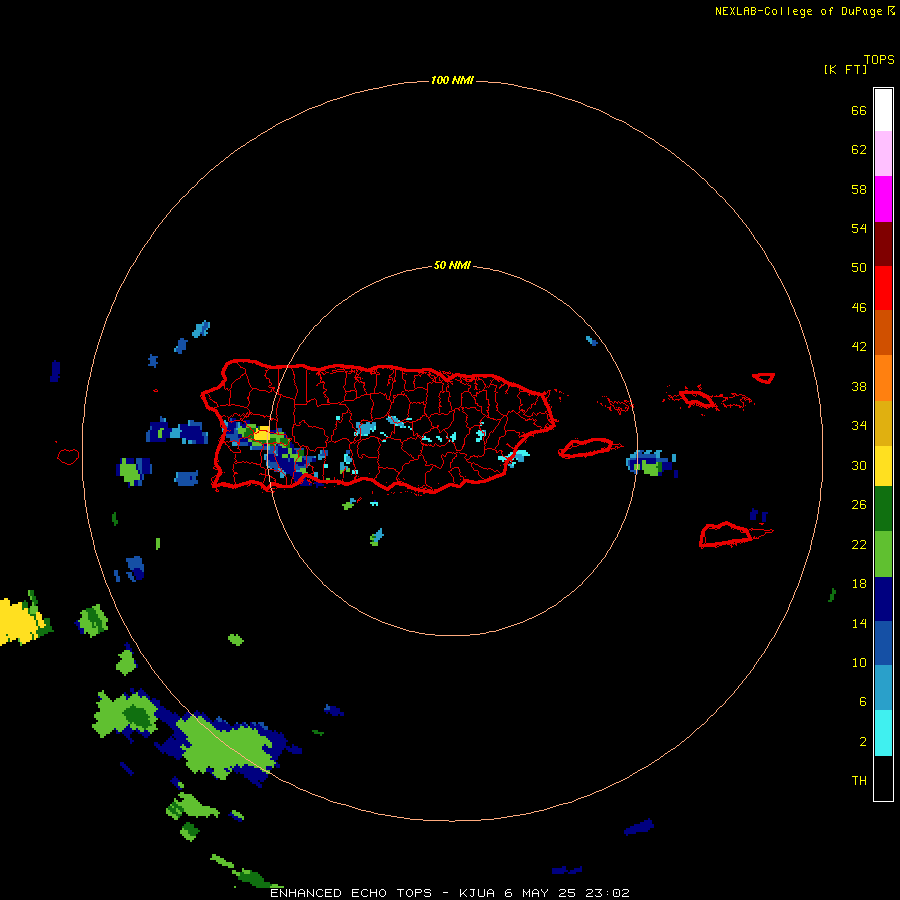Click the light pink 62 kft swatch
Screen dimensions: 900x900
click(x=883, y=154)
